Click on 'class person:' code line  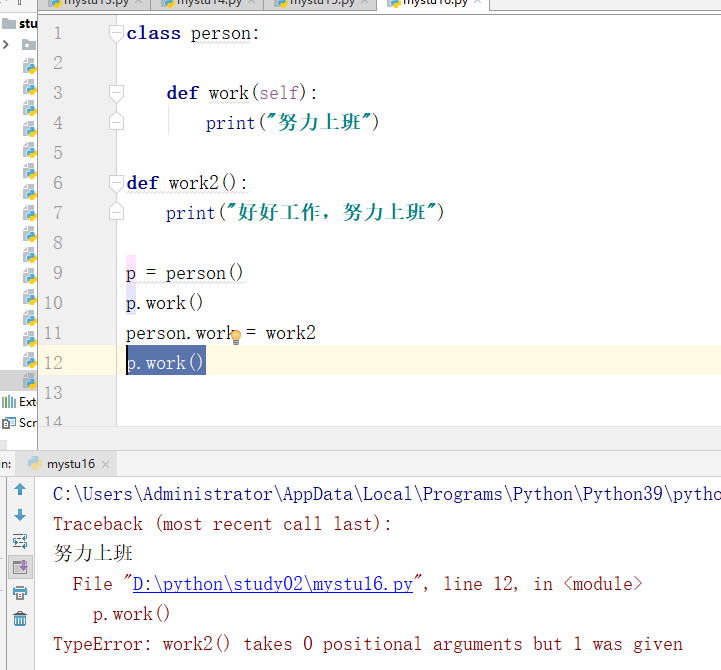point(193,33)
